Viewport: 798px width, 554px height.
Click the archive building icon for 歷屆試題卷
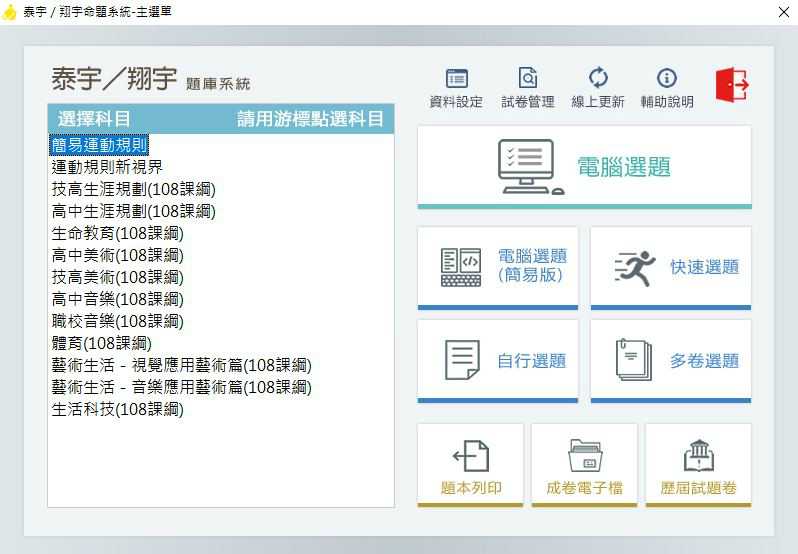tap(699, 455)
